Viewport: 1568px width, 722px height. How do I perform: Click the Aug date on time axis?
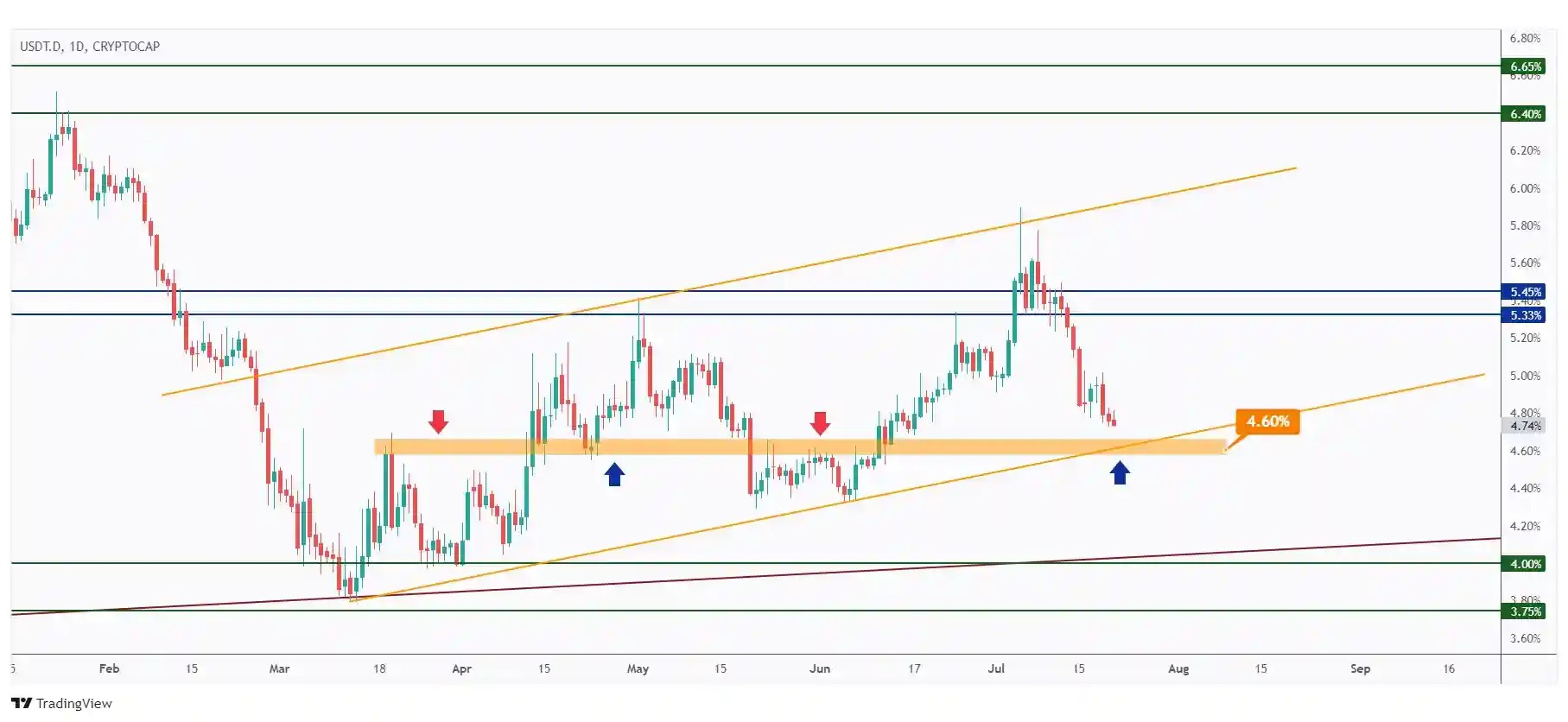1178,668
